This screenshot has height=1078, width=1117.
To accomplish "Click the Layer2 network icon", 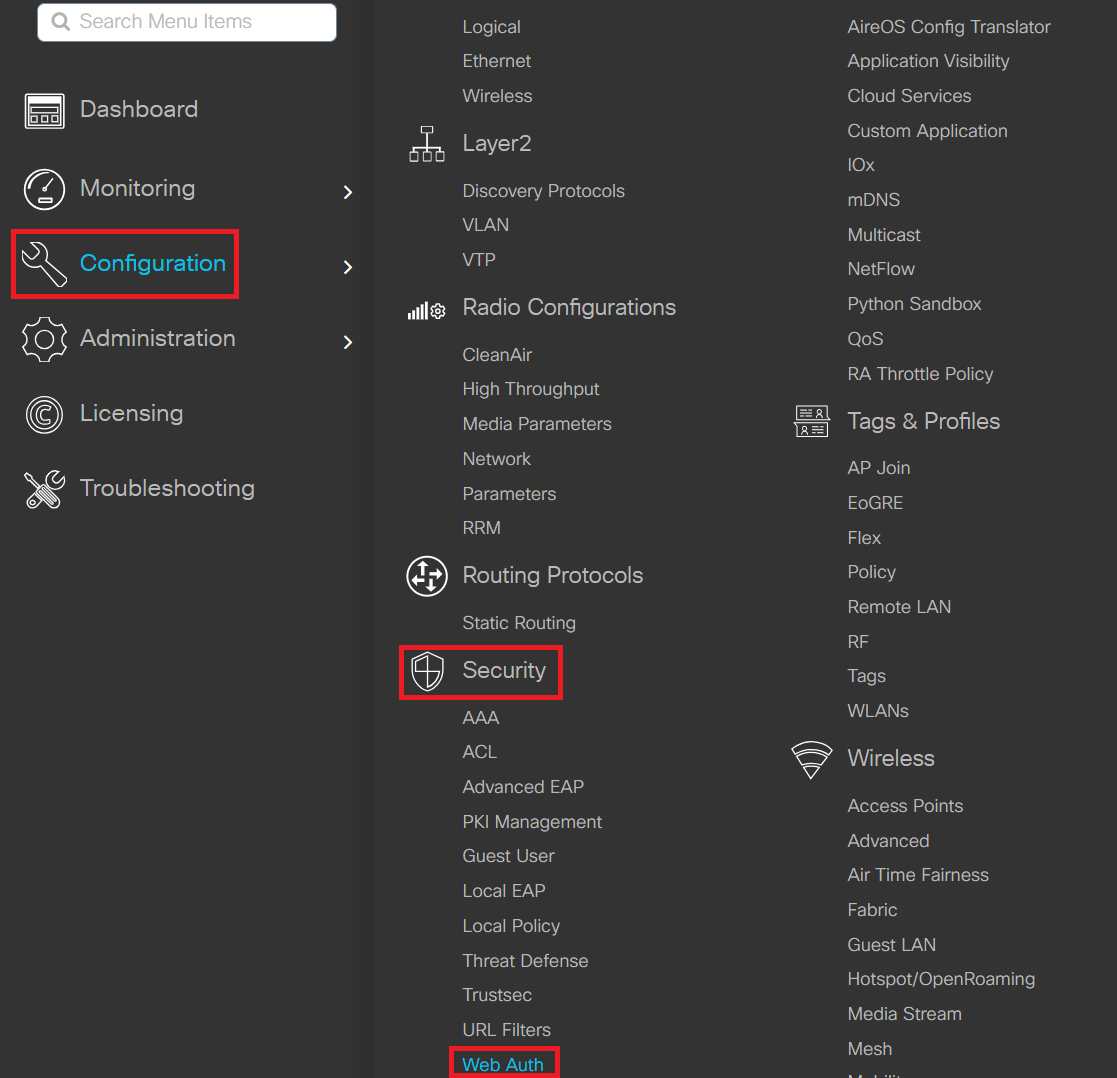I will point(427,144).
